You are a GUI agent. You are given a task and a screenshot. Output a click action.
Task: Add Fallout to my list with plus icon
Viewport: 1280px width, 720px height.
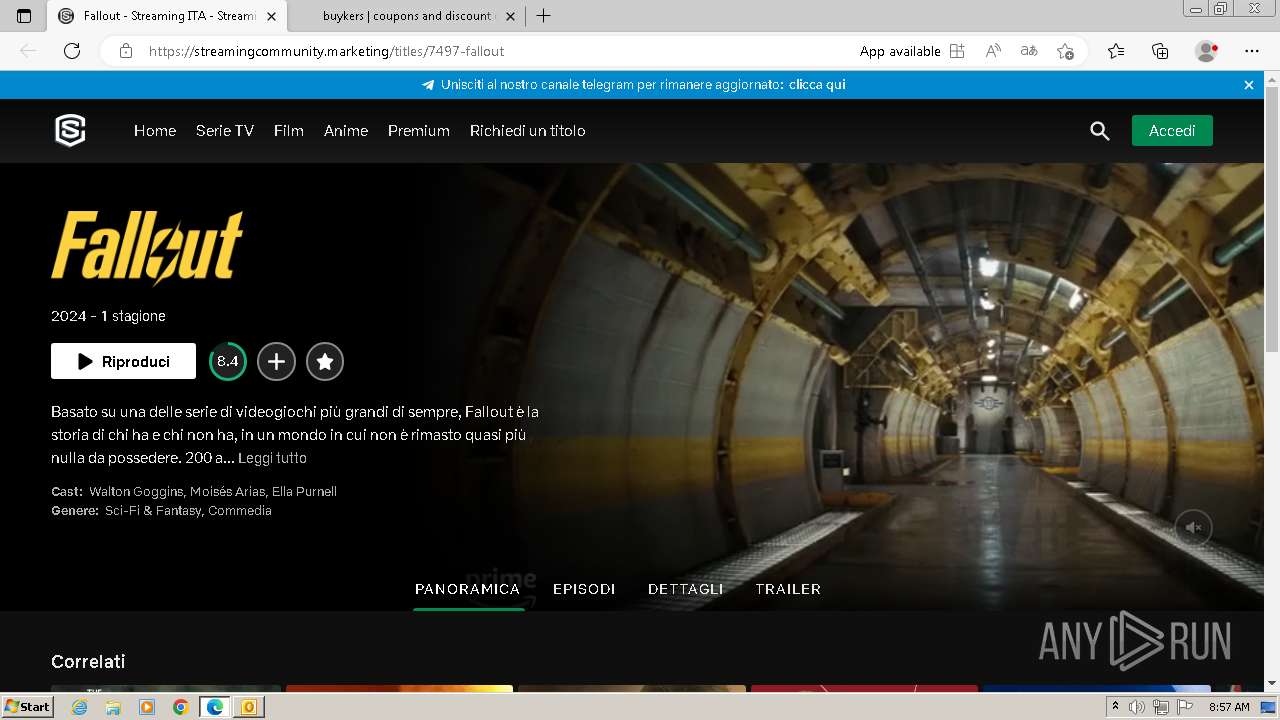coord(276,362)
